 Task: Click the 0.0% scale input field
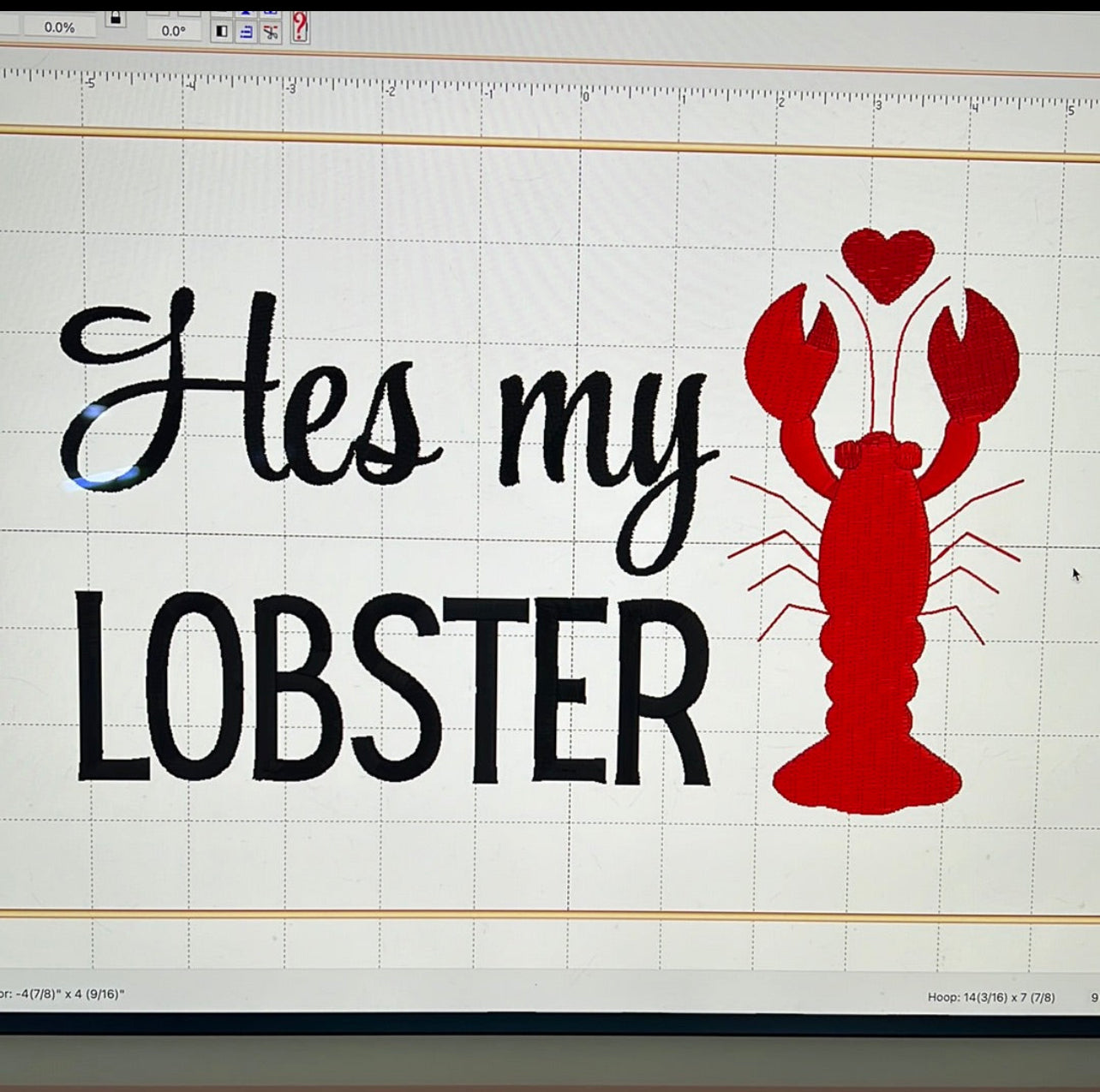coord(59,27)
